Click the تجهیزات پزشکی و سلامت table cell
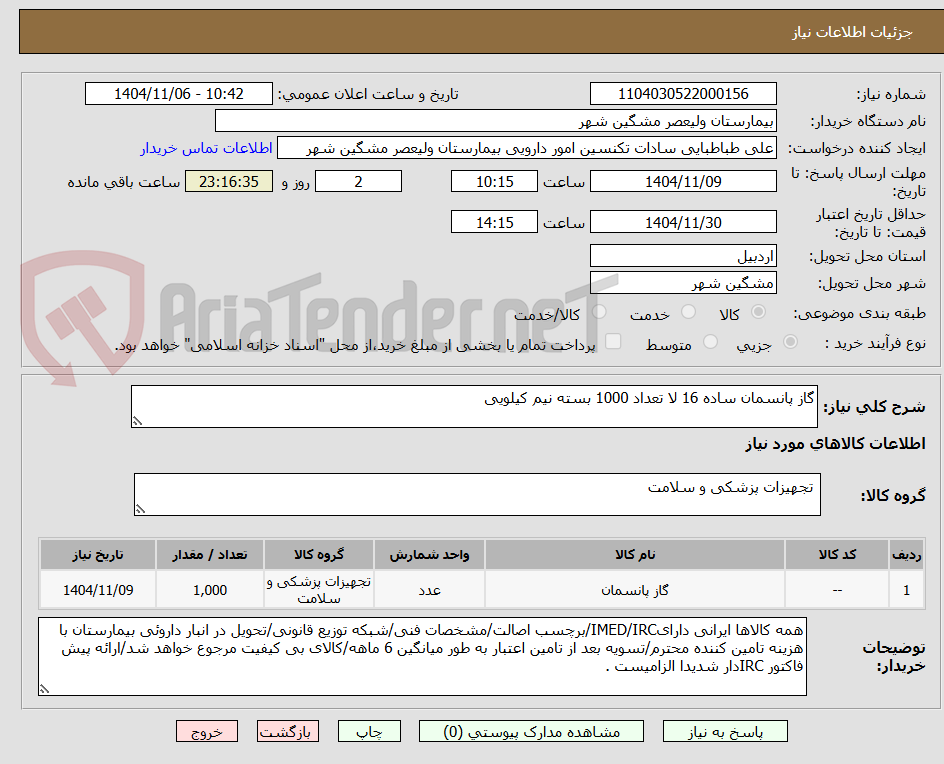 (x=318, y=590)
